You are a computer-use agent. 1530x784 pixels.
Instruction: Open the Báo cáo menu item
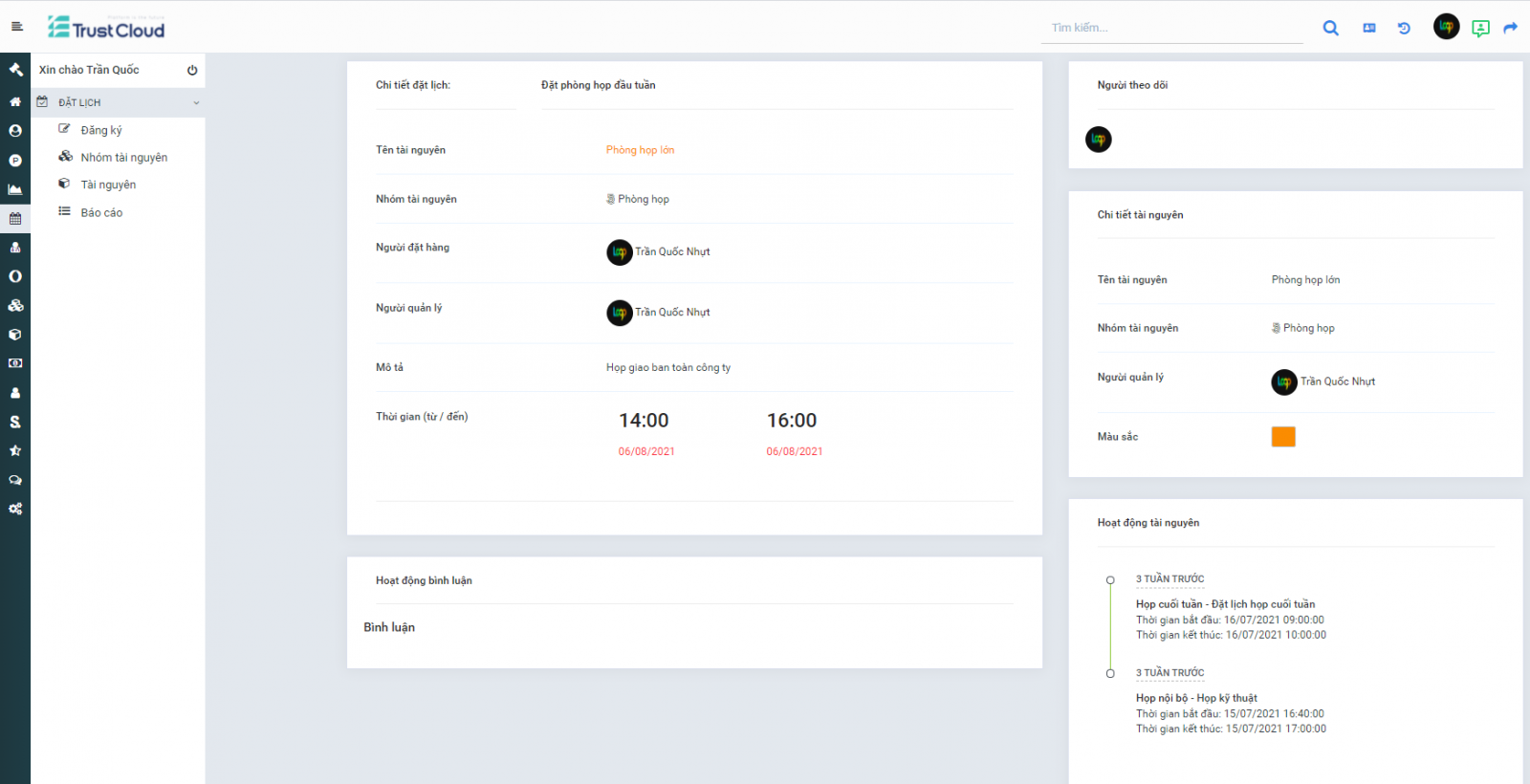101,212
